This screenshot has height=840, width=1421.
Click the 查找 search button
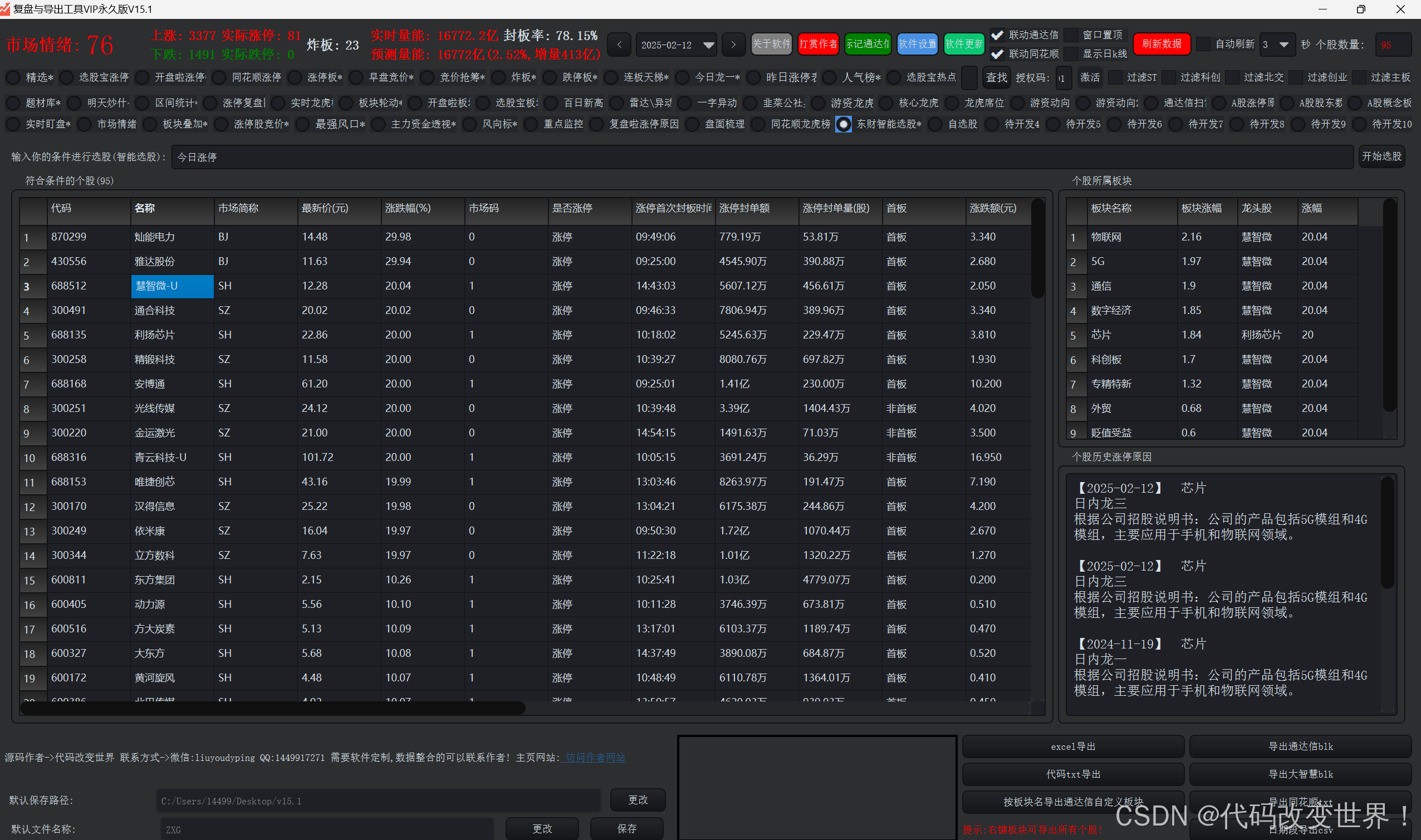(996, 77)
